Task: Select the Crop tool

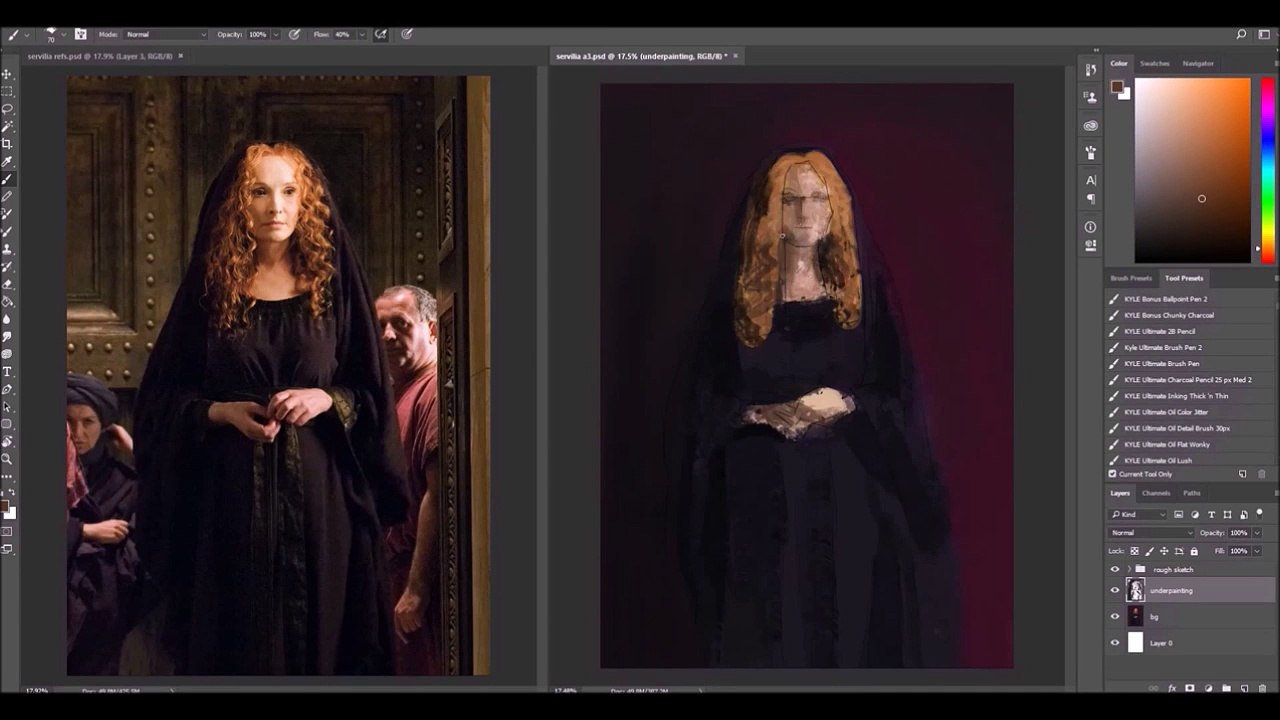Action: click(7, 143)
